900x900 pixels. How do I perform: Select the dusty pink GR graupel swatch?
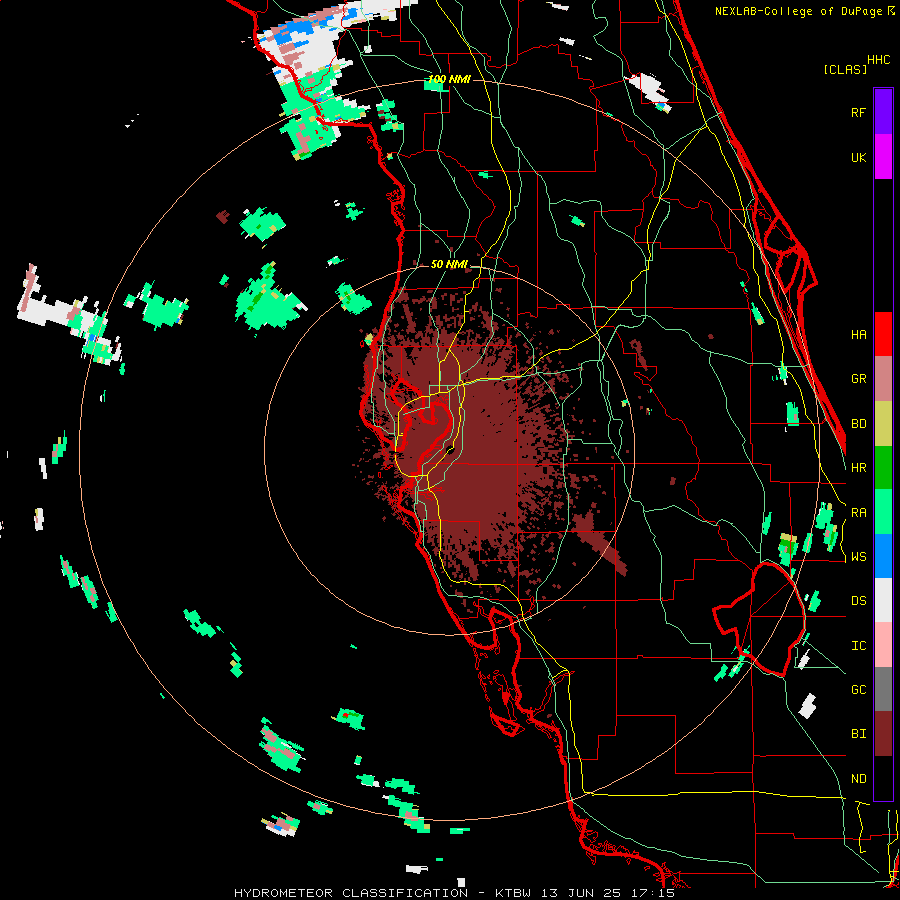[883, 379]
